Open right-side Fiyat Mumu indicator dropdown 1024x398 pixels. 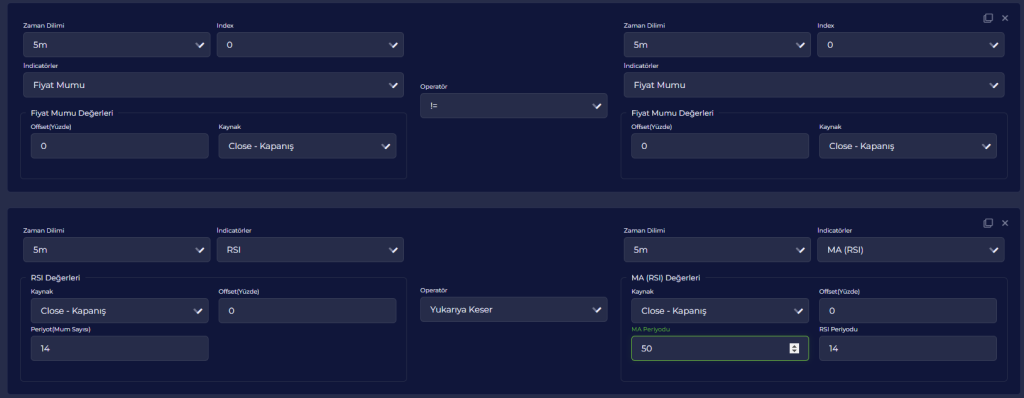[x=814, y=85]
